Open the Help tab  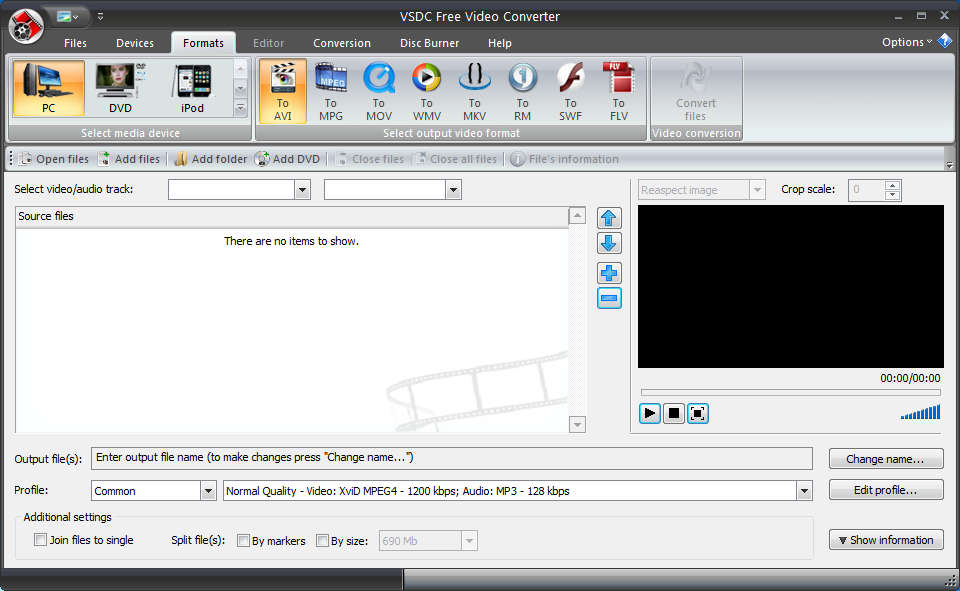point(500,43)
